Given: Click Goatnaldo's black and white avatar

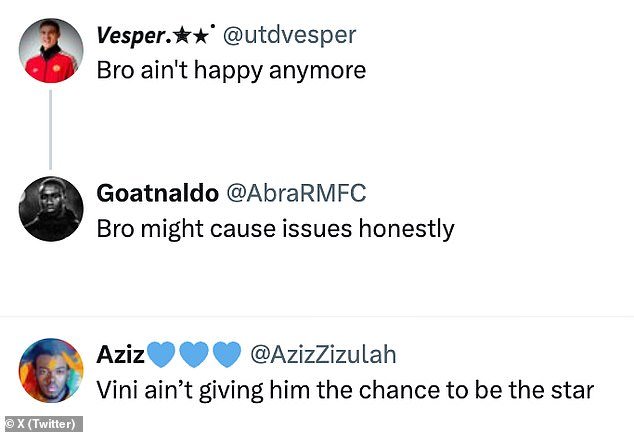Looking at the screenshot, I should click(x=50, y=209).
